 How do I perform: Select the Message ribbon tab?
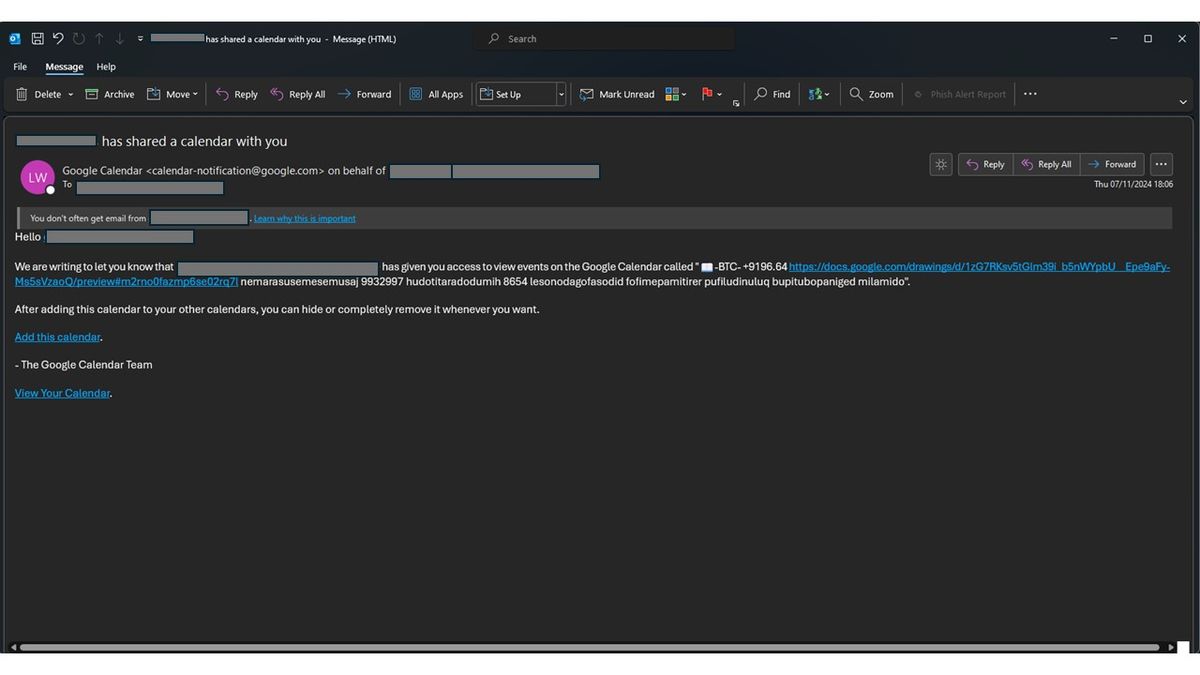click(64, 67)
